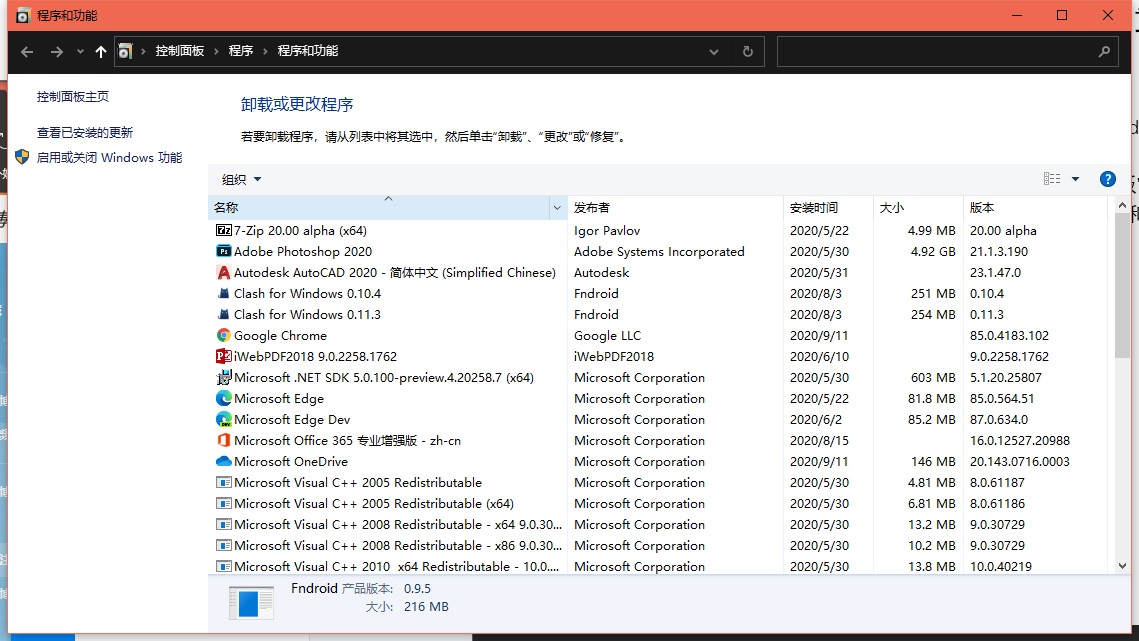Sort by the 名称 column header
This screenshot has height=641, width=1139.
(x=379, y=208)
